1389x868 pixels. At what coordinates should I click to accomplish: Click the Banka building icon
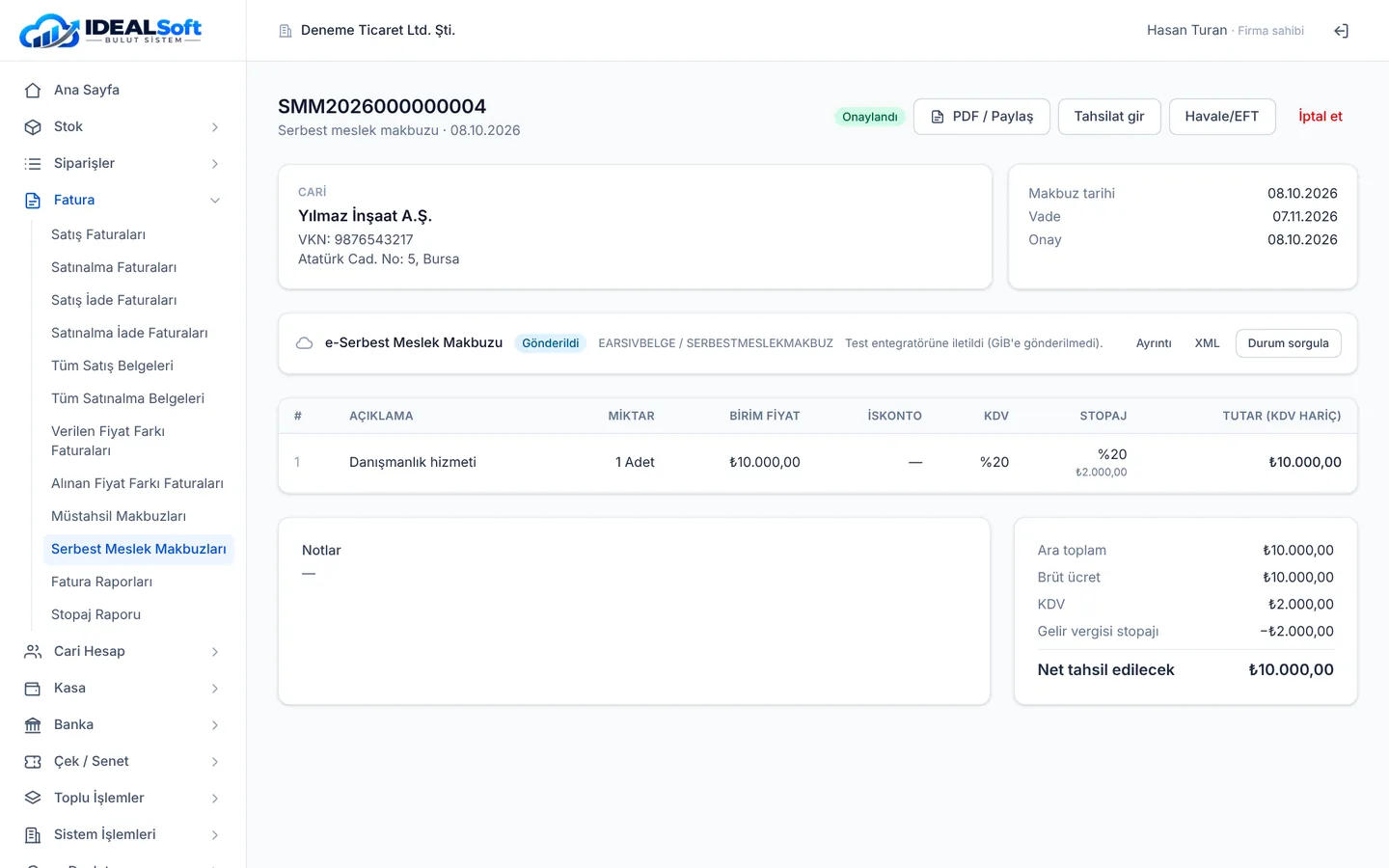(33, 724)
